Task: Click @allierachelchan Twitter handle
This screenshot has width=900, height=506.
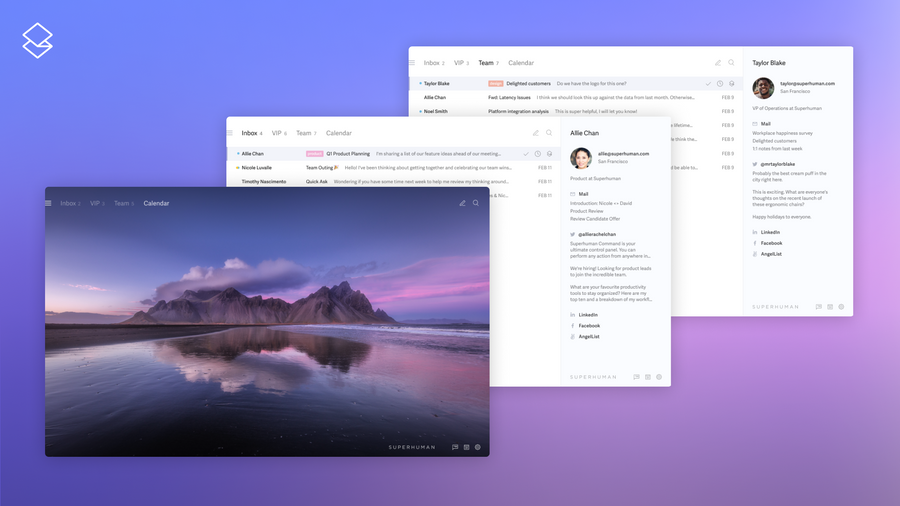Action: pyautogui.click(x=597, y=234)
